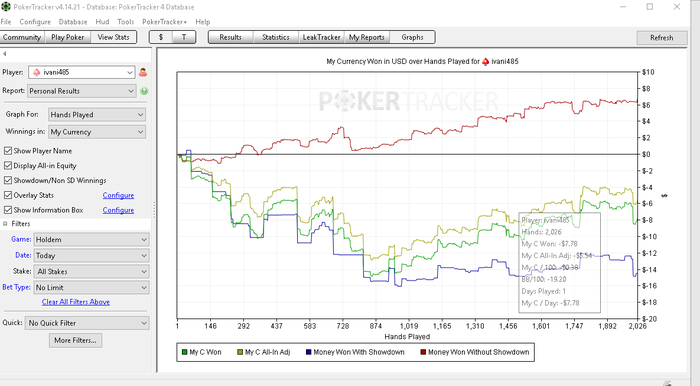700x386 pixels.
Task: Click the Refresh button
Action: coord(662,38)
